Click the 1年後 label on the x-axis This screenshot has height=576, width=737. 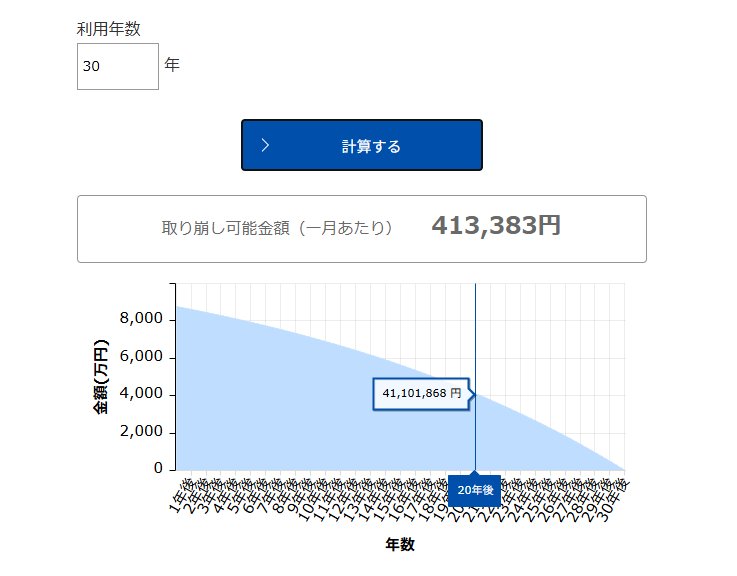point(181,493)
